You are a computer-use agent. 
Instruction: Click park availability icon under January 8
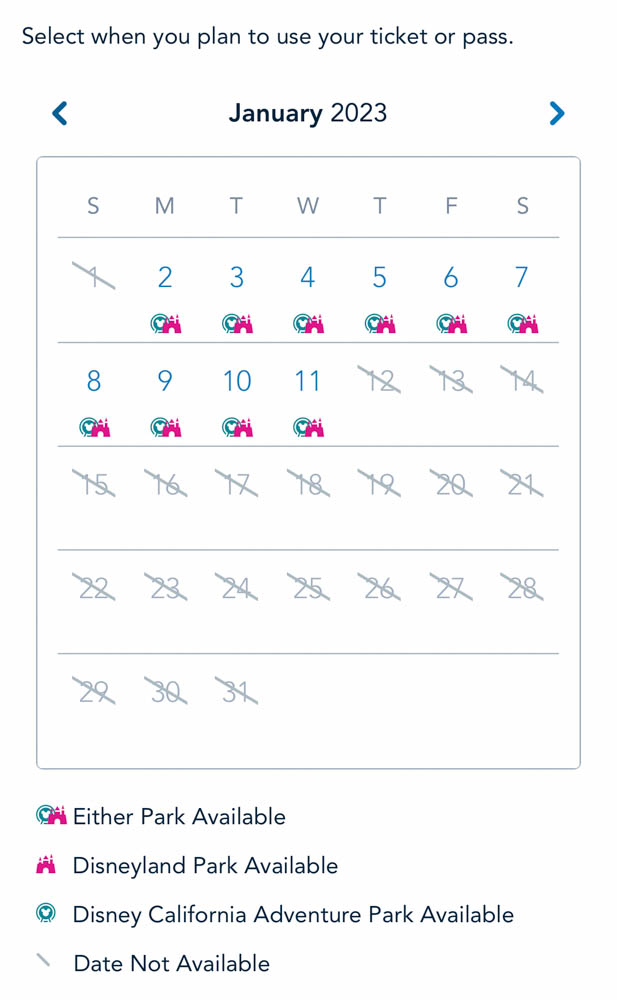coord(94,427)
